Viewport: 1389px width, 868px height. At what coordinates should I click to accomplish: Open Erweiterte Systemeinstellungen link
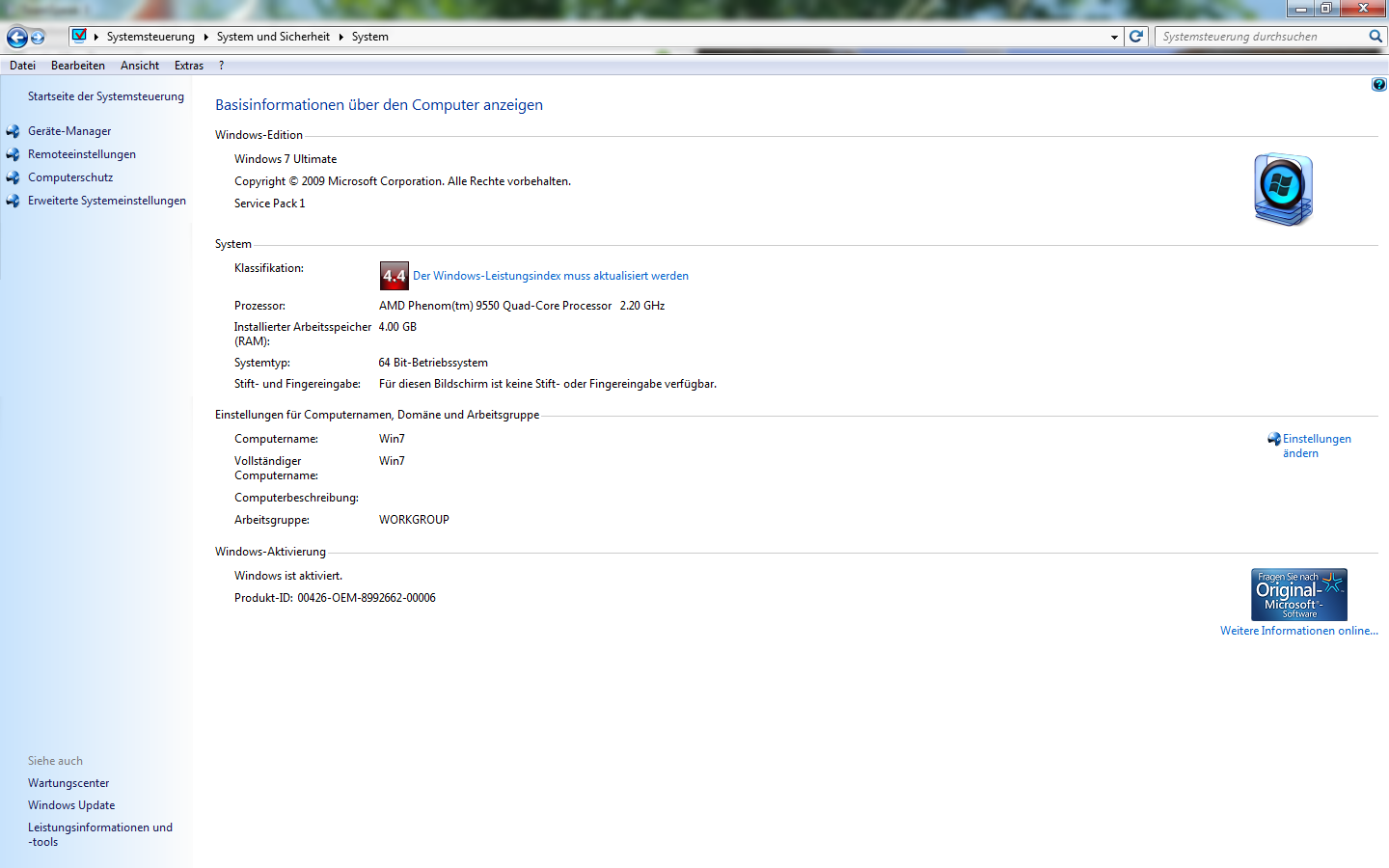106,201
